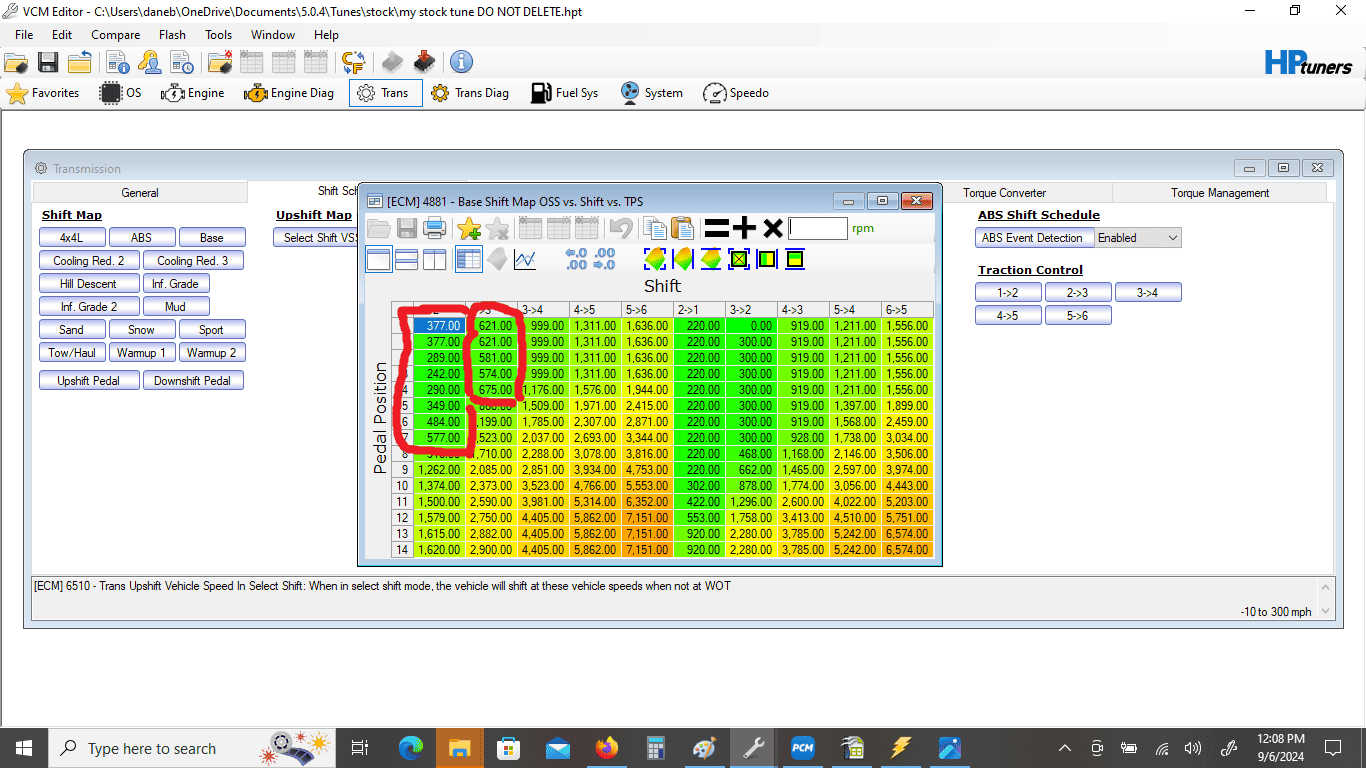
Task: Click the blue information icon
Action: point(461,62)
